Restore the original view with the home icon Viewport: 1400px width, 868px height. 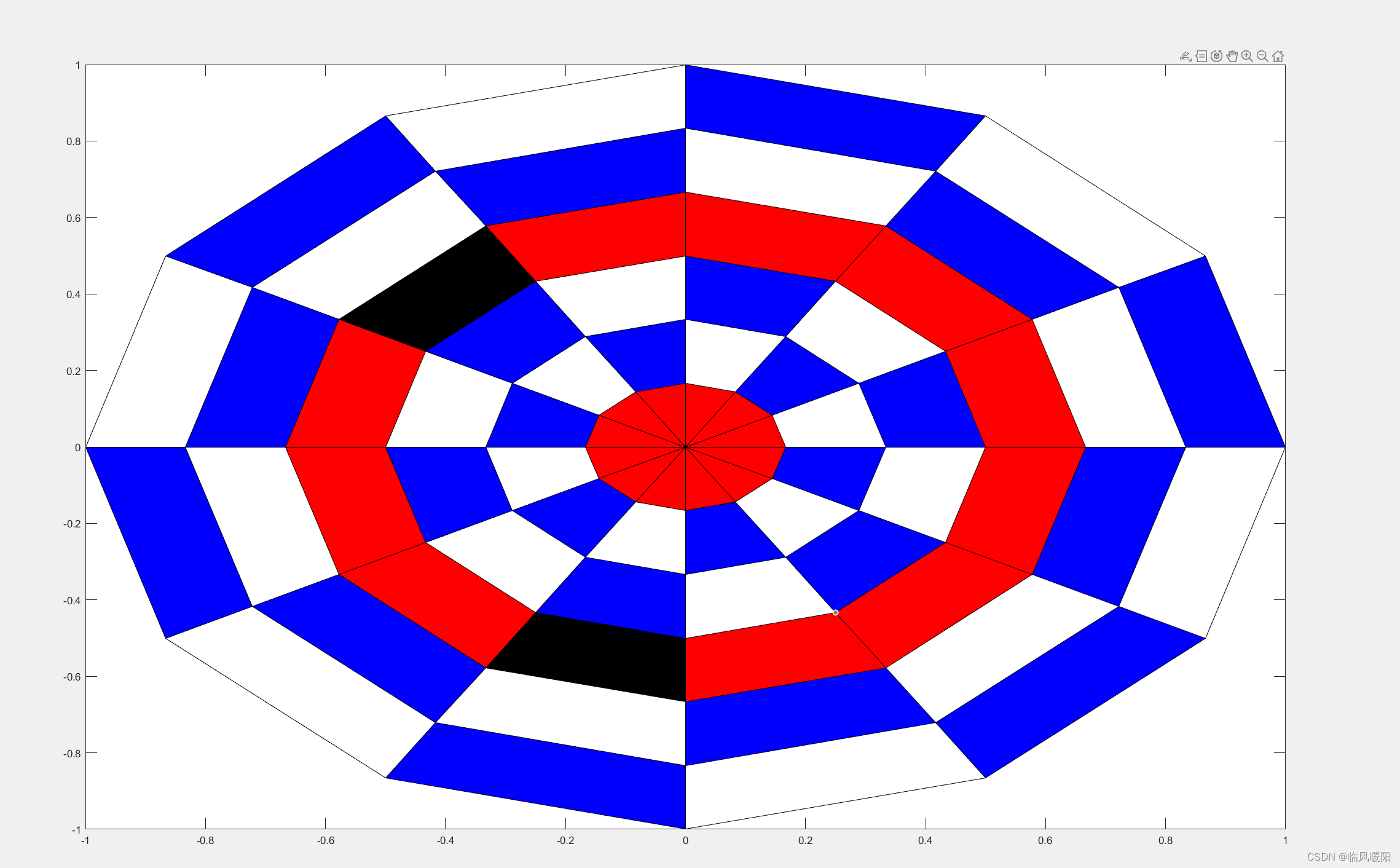click(1278, 57)
